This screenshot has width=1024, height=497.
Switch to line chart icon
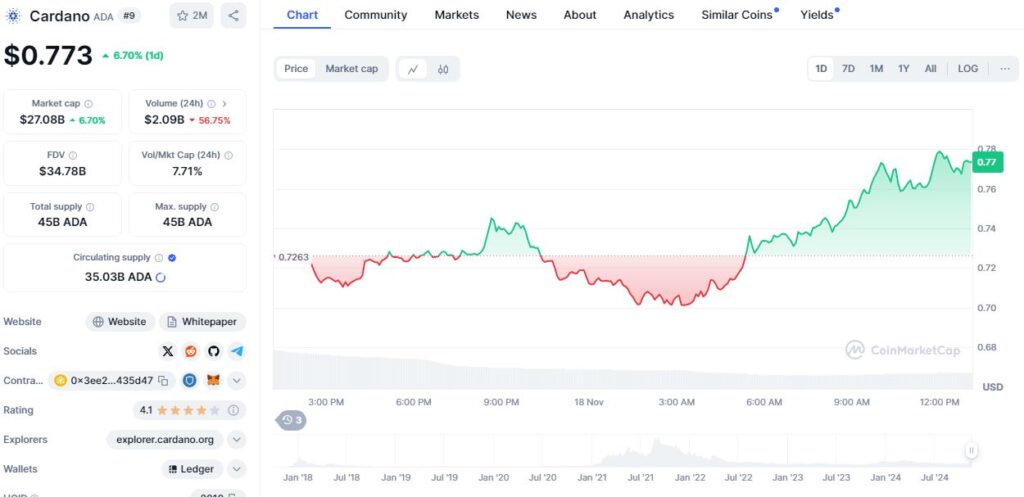click(413, 69)
